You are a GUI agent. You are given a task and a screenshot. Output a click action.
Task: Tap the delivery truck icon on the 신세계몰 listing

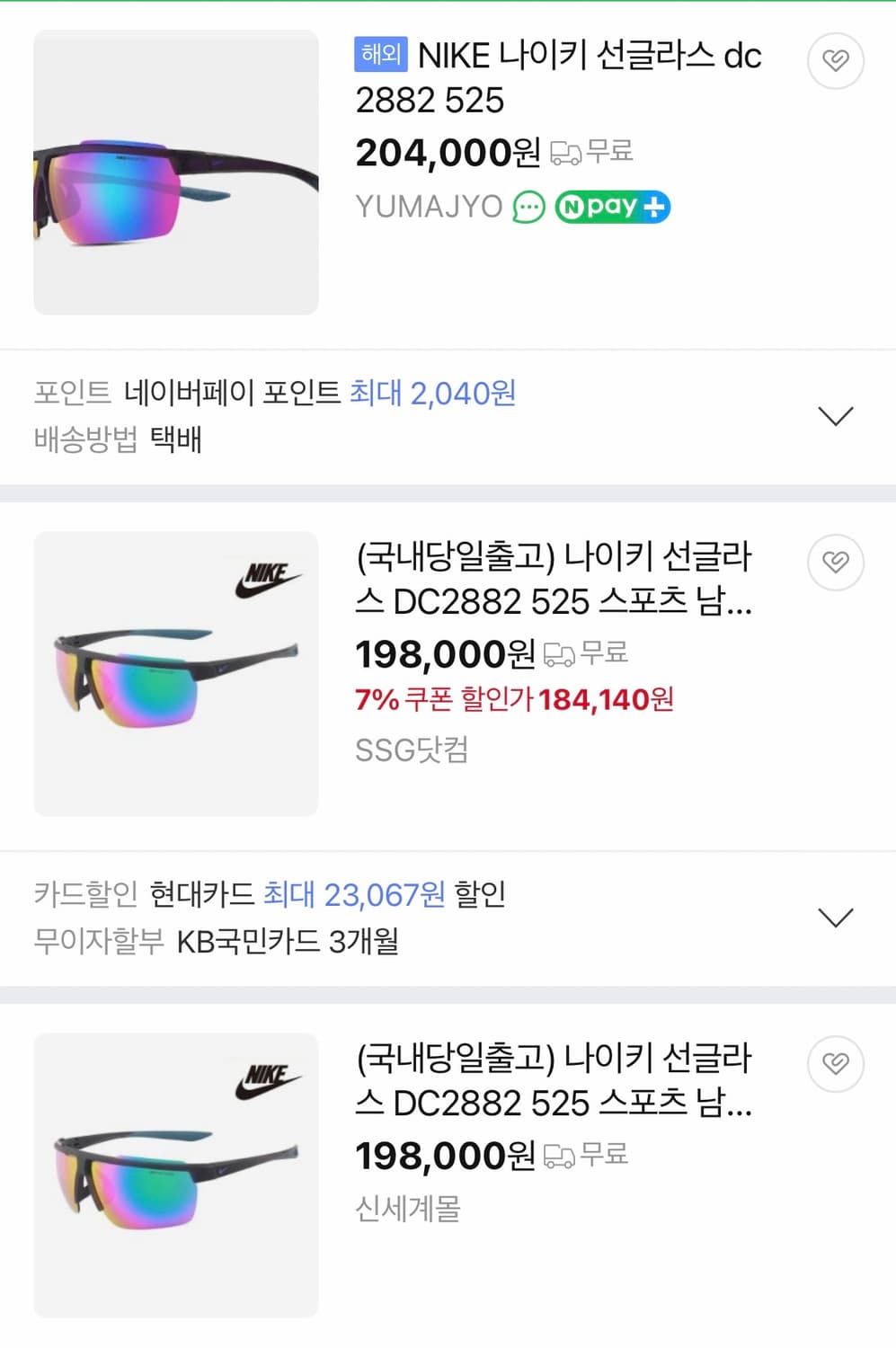(x=559, y=1157)
